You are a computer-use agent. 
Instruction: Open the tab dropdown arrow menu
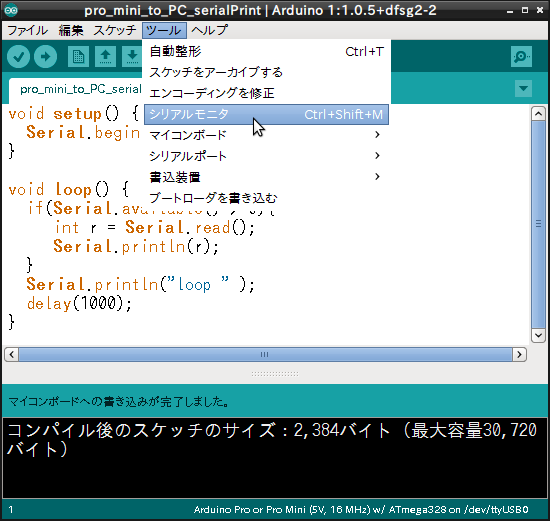(523, 88)
